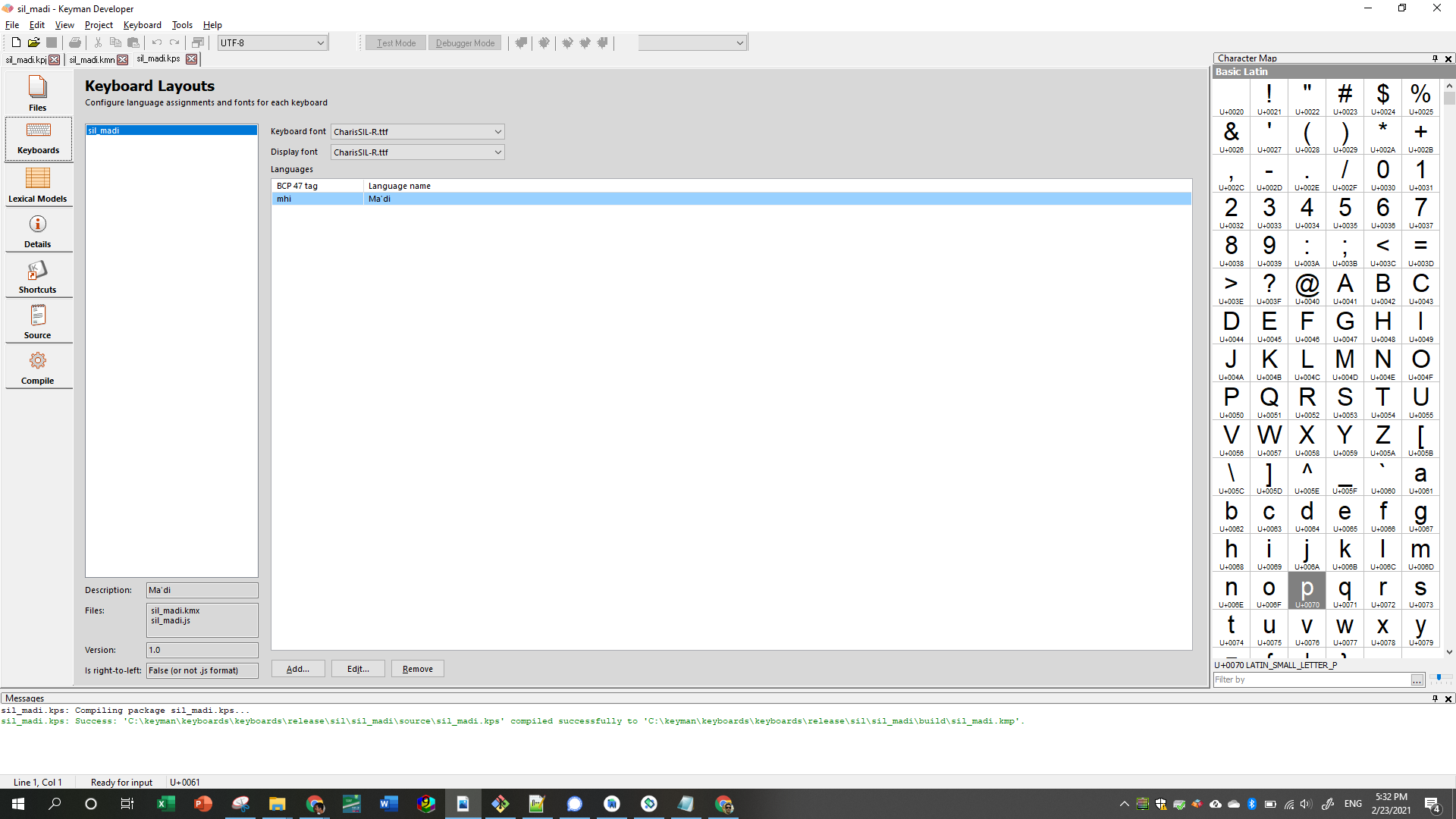Open the empty toolbar combo box
1456x819 pixels.
click(692, 43)
